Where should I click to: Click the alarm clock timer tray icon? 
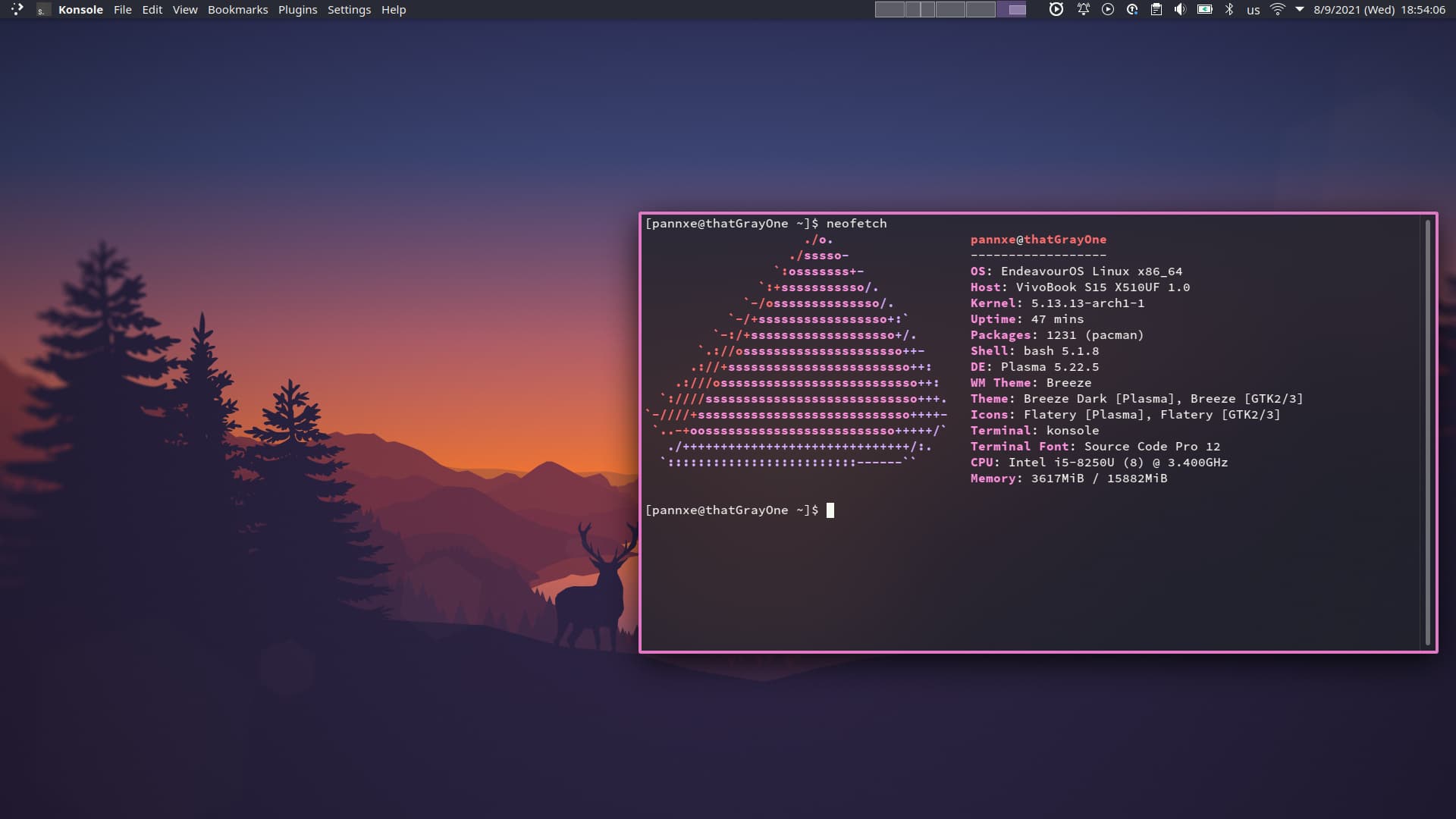click(x=1056, y=10)
